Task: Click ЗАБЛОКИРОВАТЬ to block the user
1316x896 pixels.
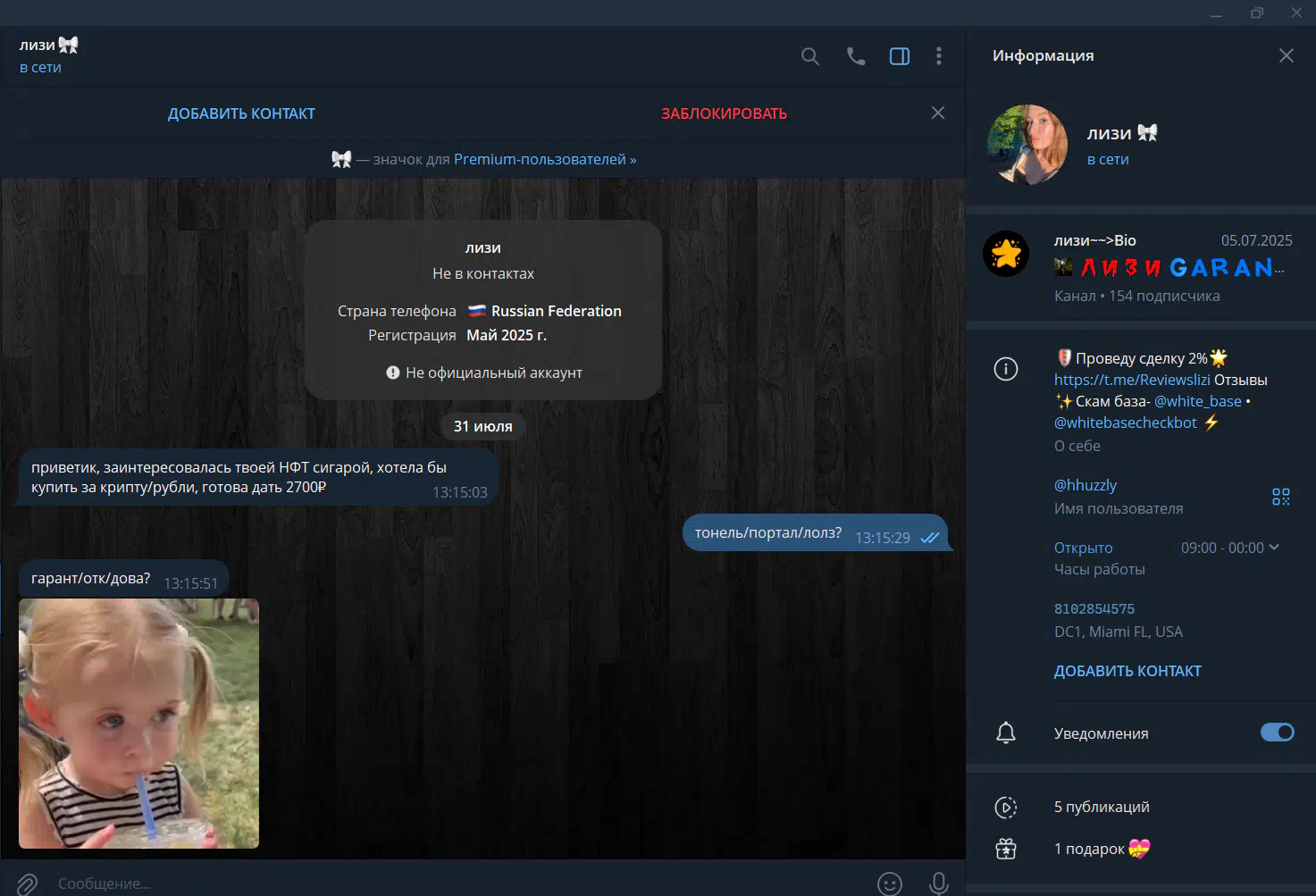Action: point(724,113)
